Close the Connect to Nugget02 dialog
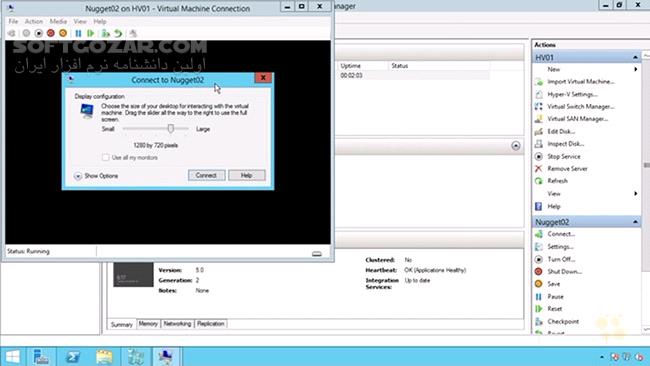This screenshot has width=650, height=366. (263, 78)
